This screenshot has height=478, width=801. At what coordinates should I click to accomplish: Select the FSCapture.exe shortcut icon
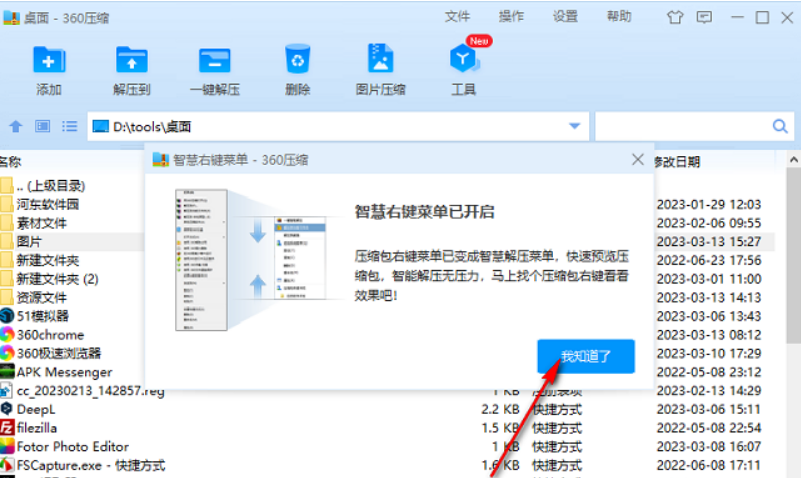[7, 465]
